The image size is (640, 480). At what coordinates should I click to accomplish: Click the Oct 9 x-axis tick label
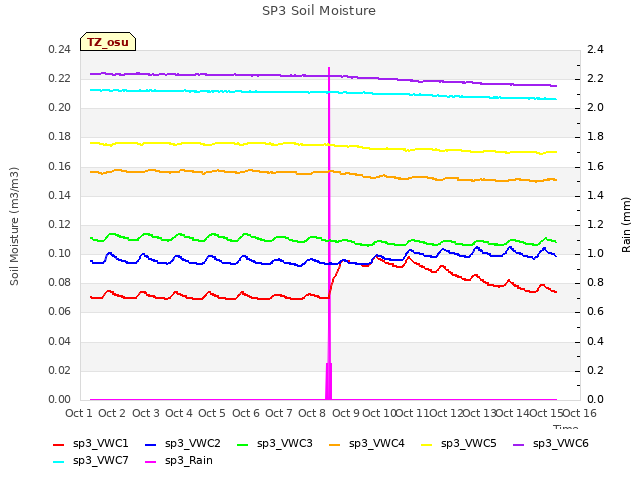[x=346, y=413]
